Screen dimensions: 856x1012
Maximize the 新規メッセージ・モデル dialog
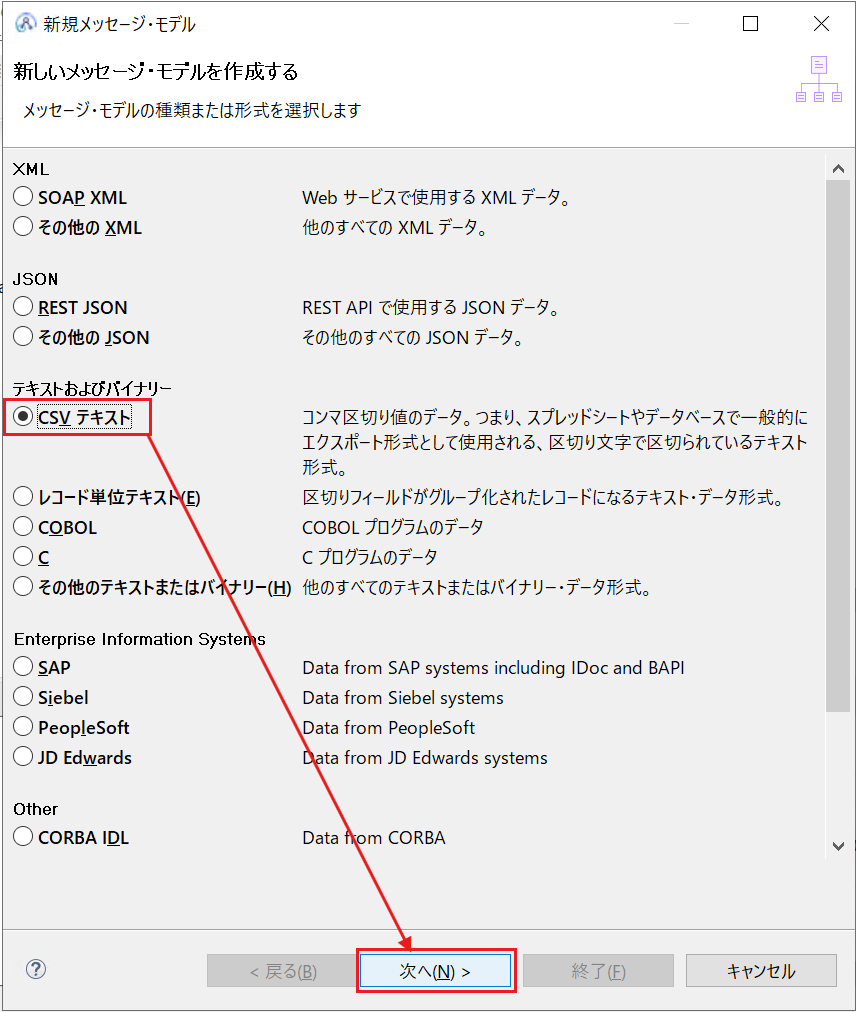(x=750, y=24)
